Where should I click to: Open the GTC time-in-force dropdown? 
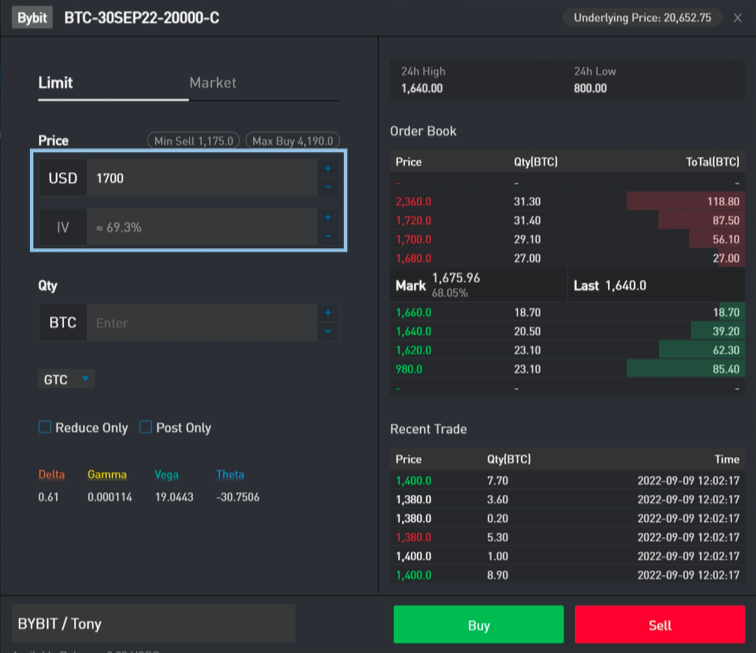click(67, 379)
